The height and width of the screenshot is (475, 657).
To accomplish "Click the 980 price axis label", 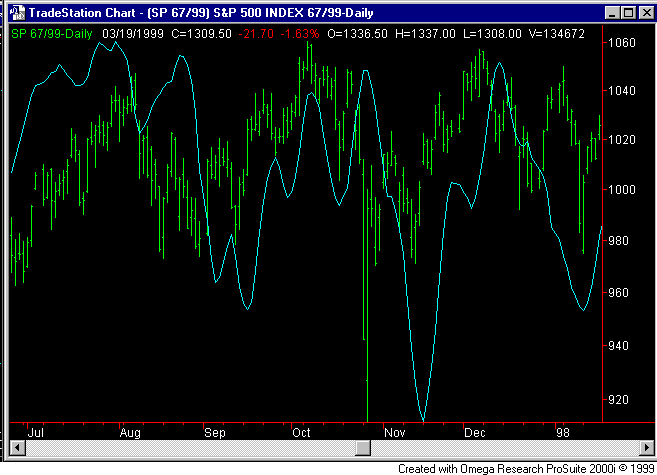I will (618, 241).
